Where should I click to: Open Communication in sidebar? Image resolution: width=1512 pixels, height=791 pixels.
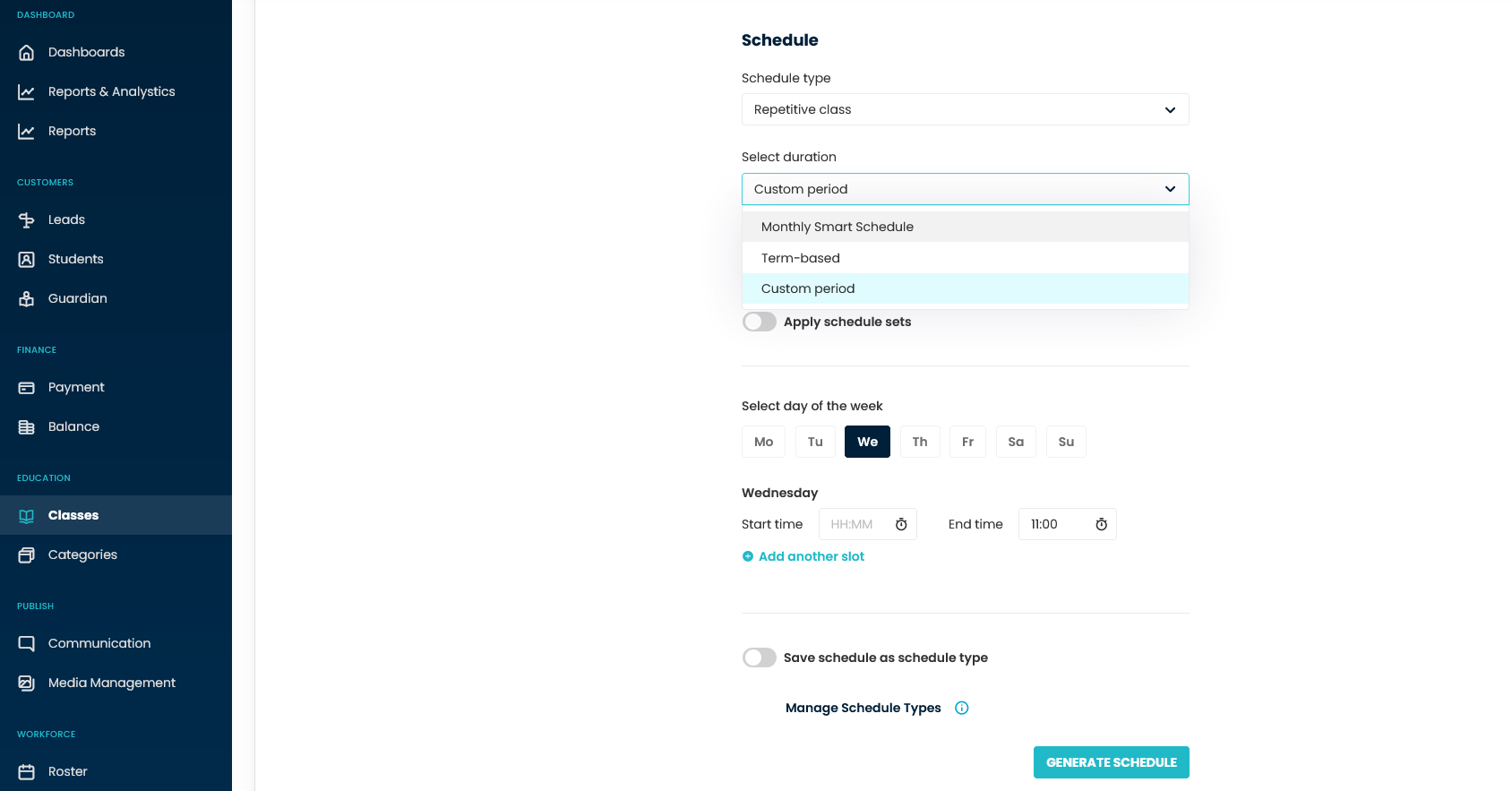point(116,643)
